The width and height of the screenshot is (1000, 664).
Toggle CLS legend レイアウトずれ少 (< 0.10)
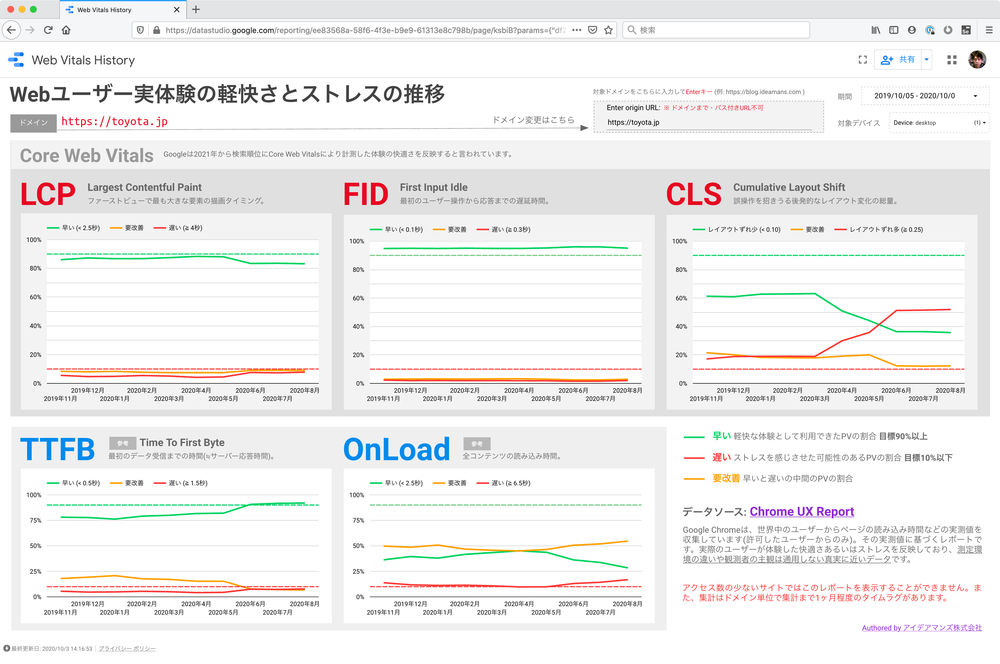pos(737,230)
